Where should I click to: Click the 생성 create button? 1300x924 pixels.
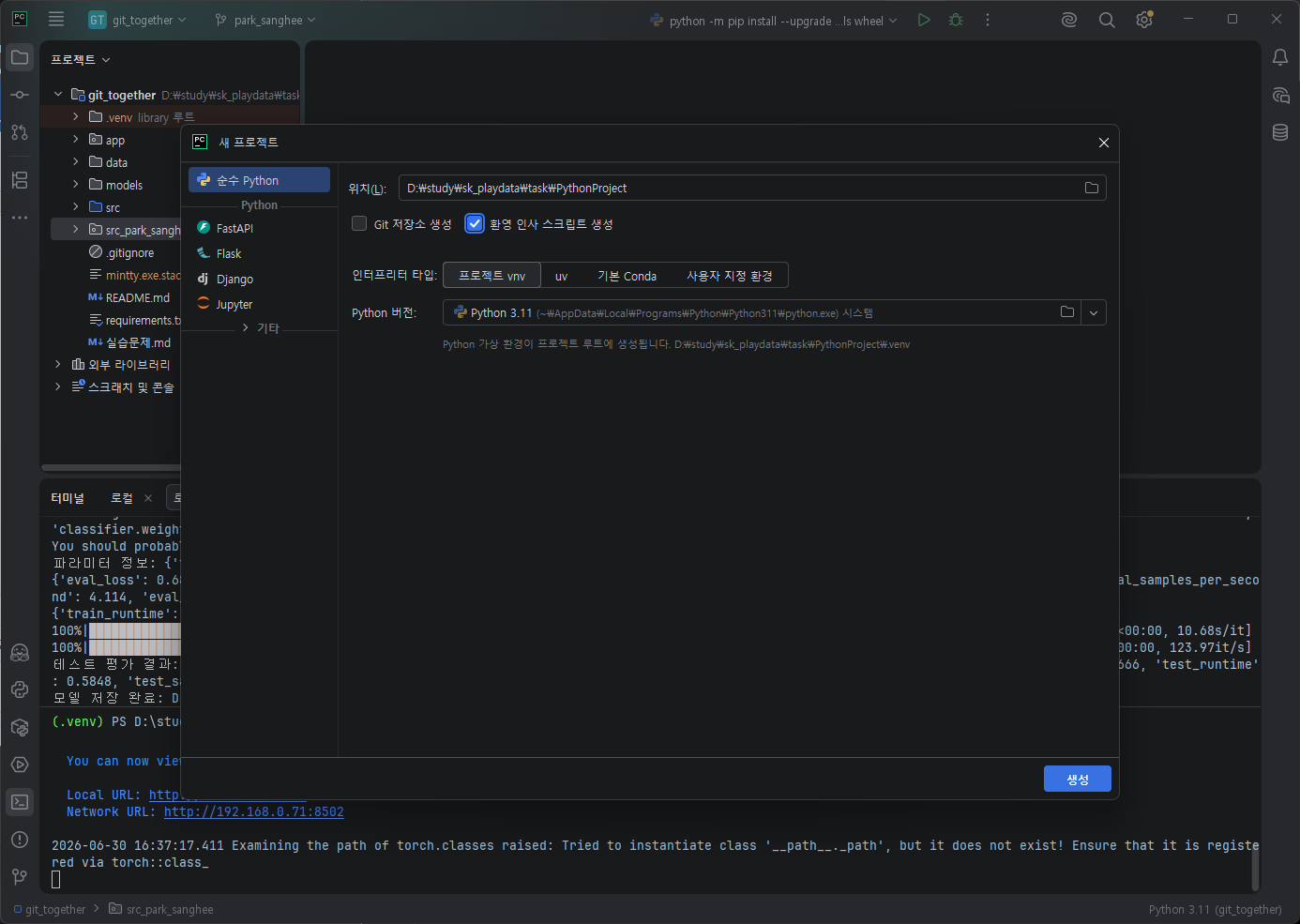(x=1078, y=779)
